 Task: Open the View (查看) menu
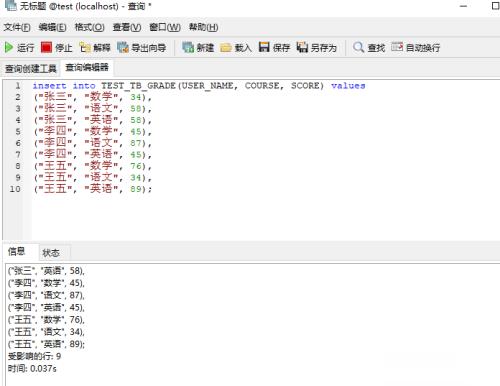click(127, 27)
